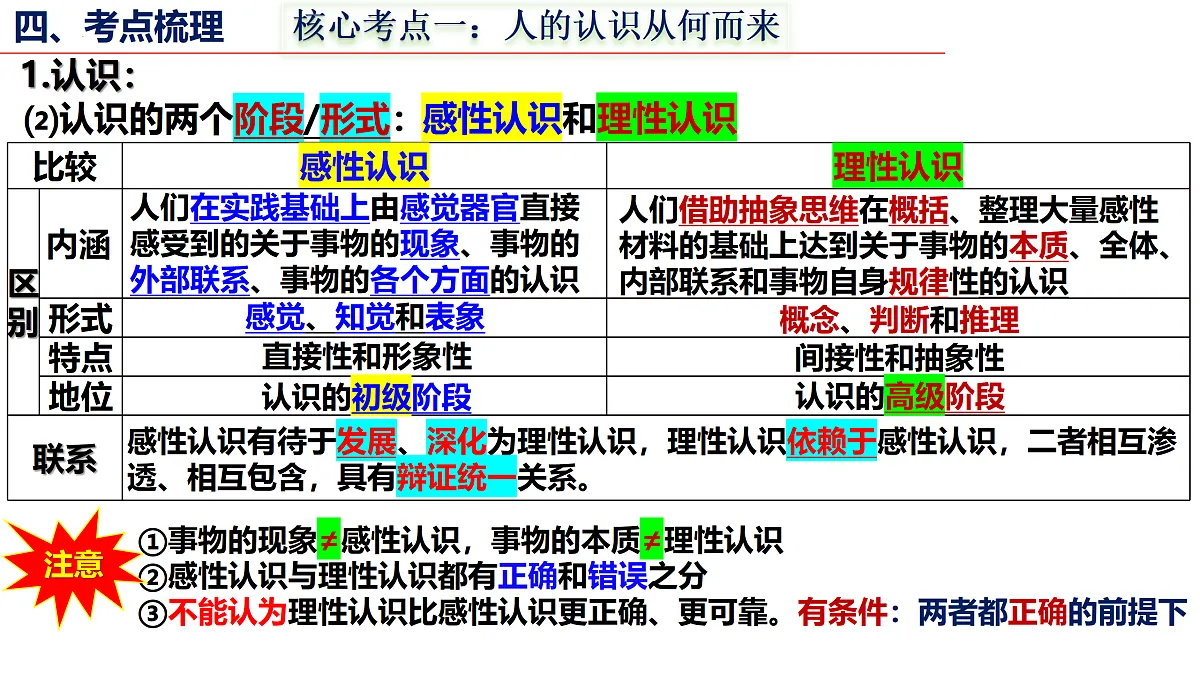Click the cyan highlighted phrase '辩证统一'

click(456, 478)
